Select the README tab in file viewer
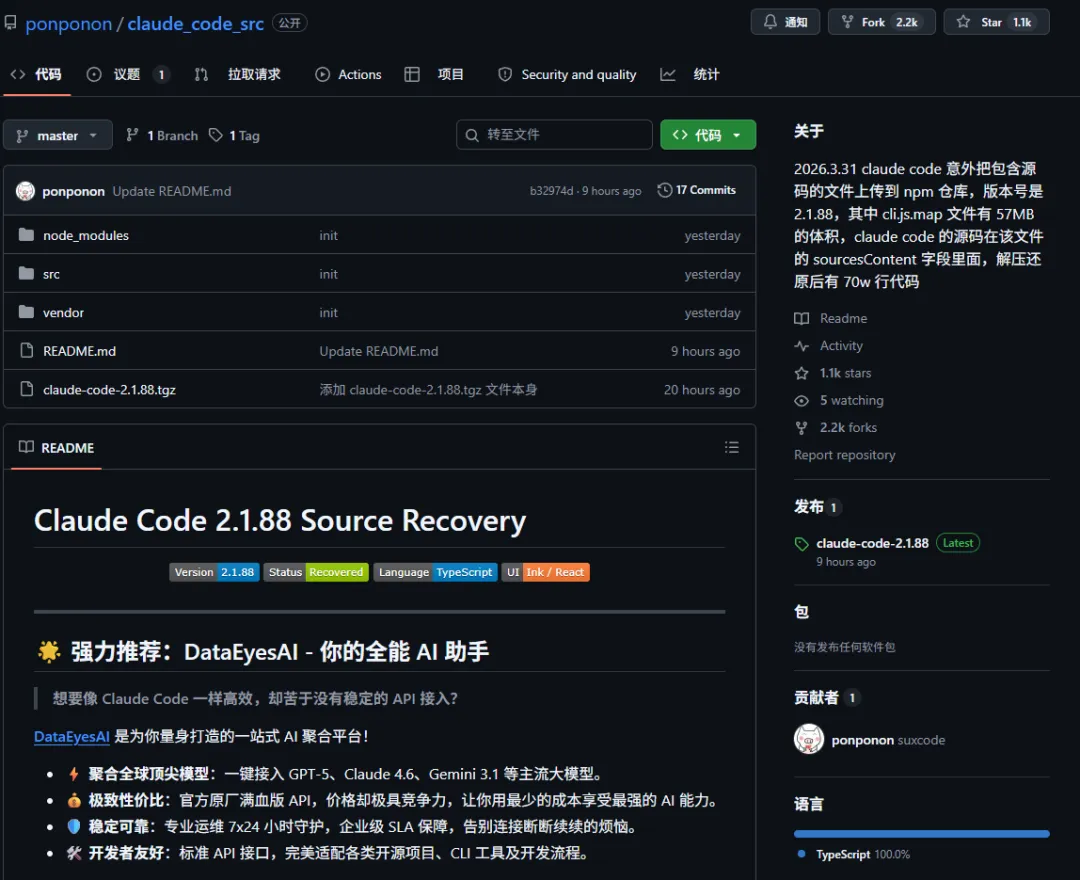Viewport: 1080px width, 880px height. (56, 448)
